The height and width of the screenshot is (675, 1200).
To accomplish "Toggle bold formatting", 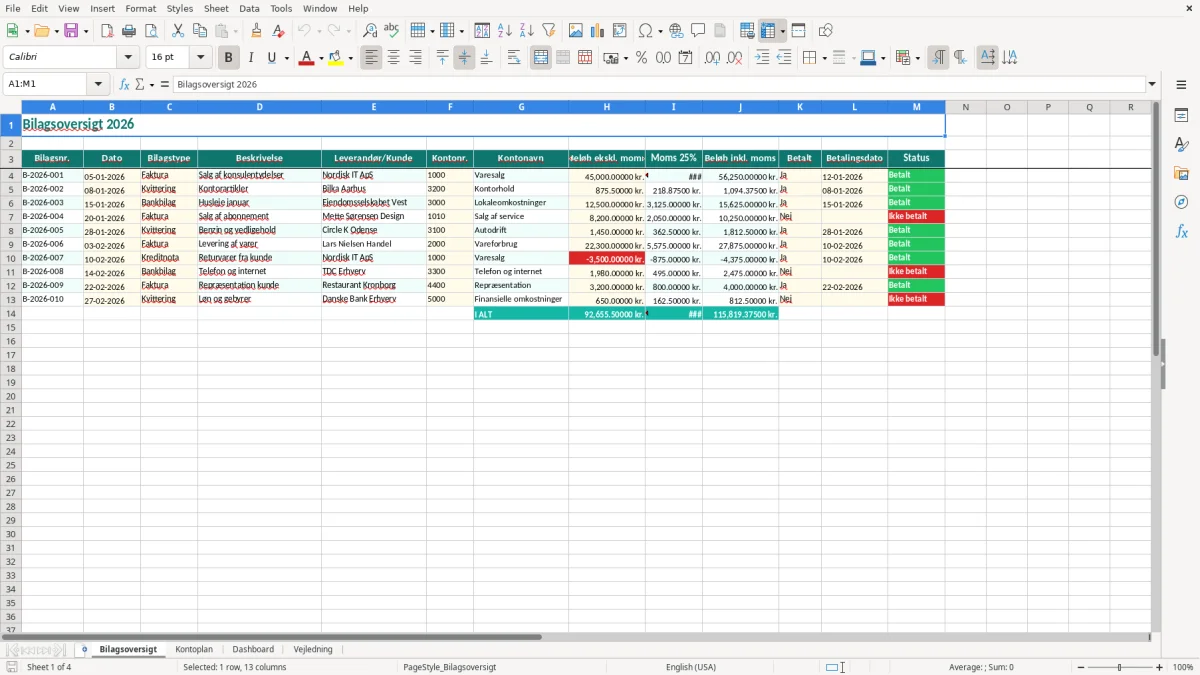I will [x=229, y=58].
